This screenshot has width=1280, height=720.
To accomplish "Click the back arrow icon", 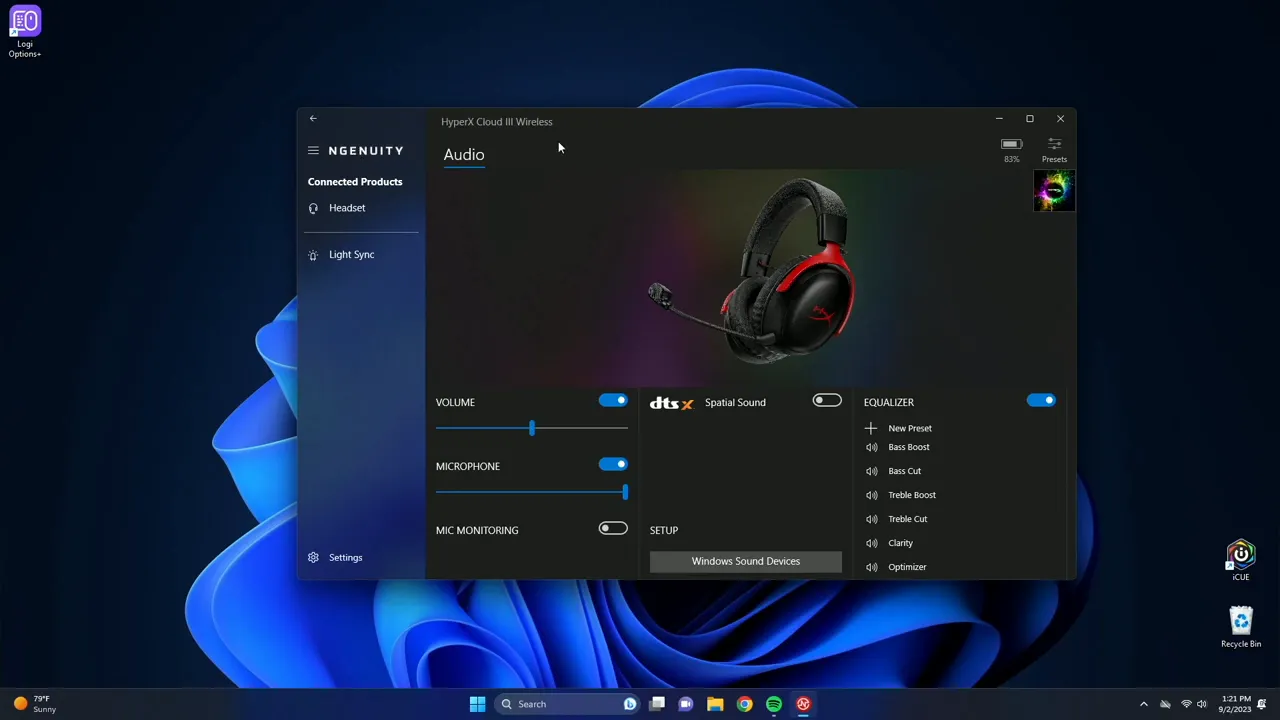I will [x=313, y=118].
